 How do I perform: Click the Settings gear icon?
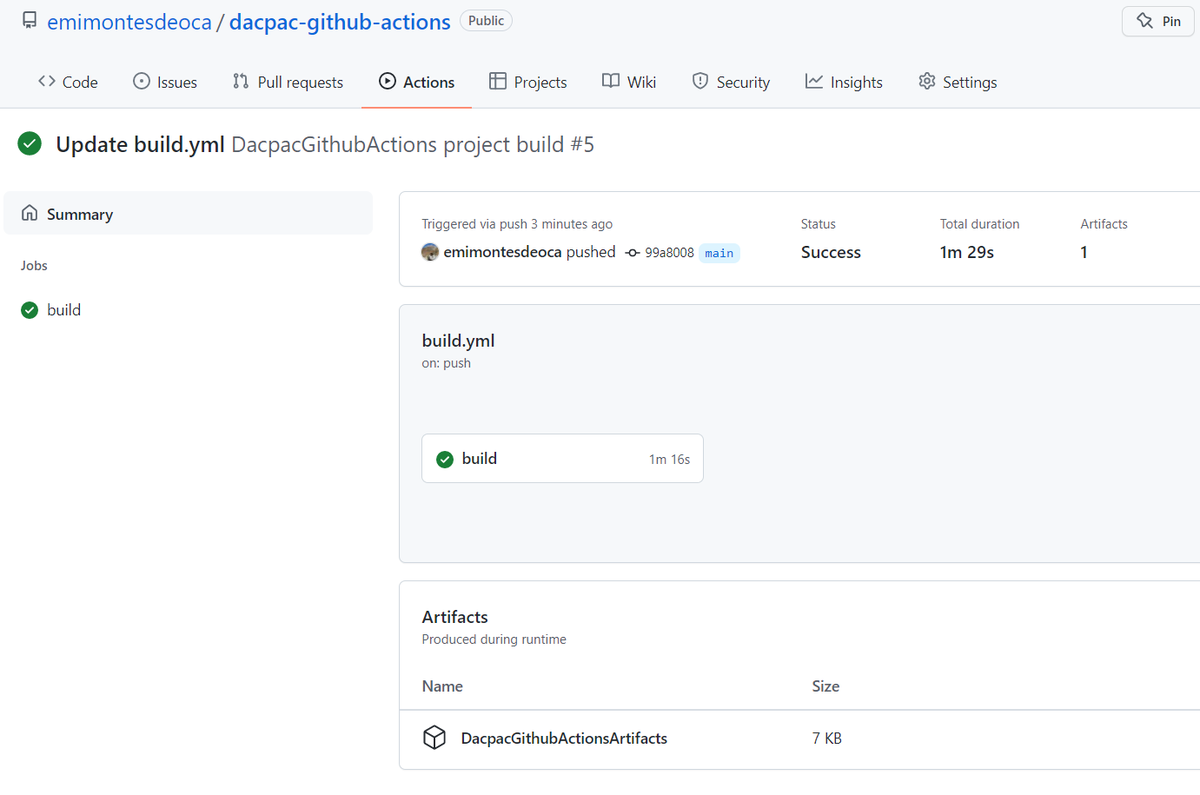tap(927, 82)
